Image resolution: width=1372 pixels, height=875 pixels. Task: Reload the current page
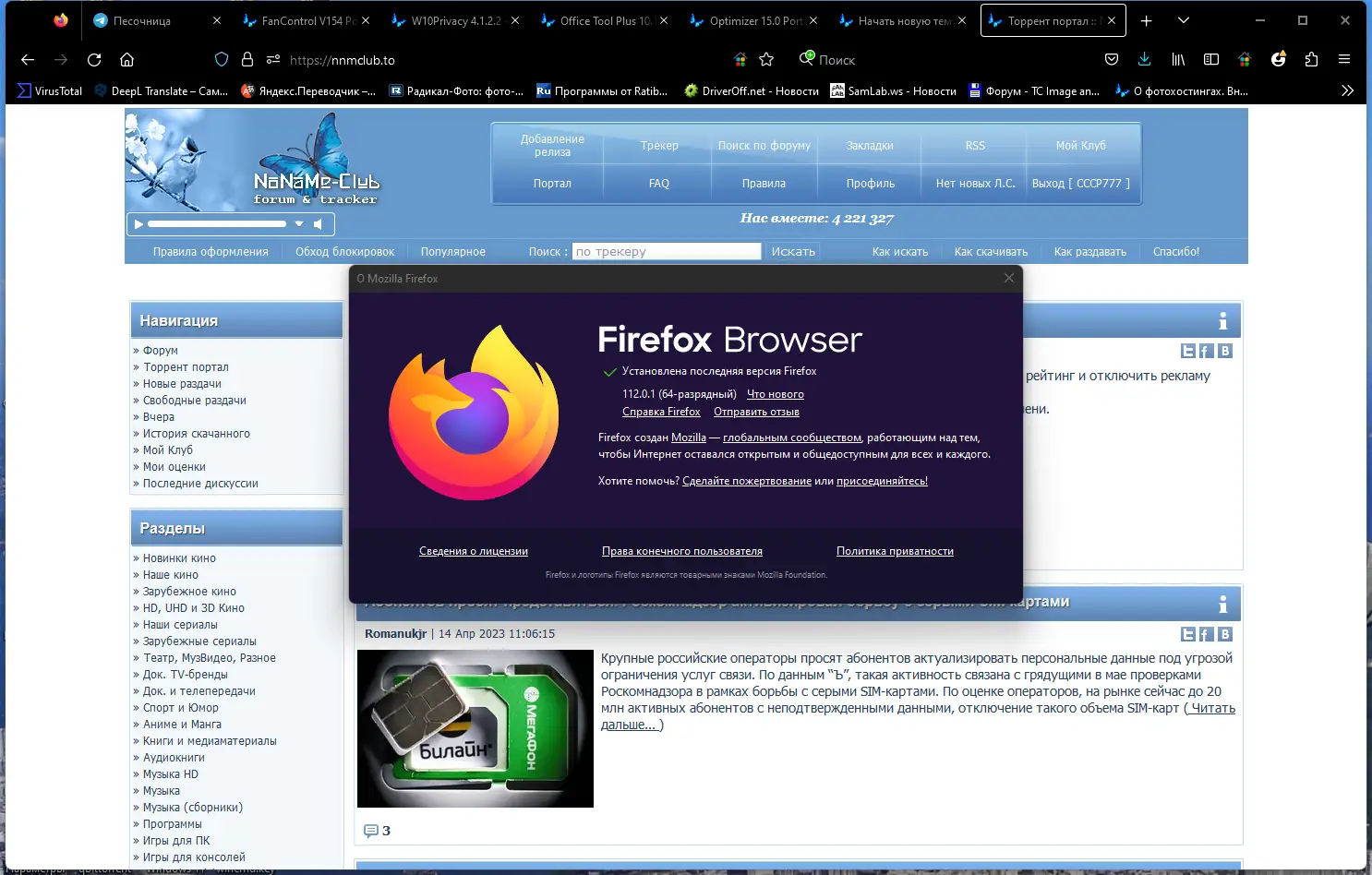[x=94, y=60]
